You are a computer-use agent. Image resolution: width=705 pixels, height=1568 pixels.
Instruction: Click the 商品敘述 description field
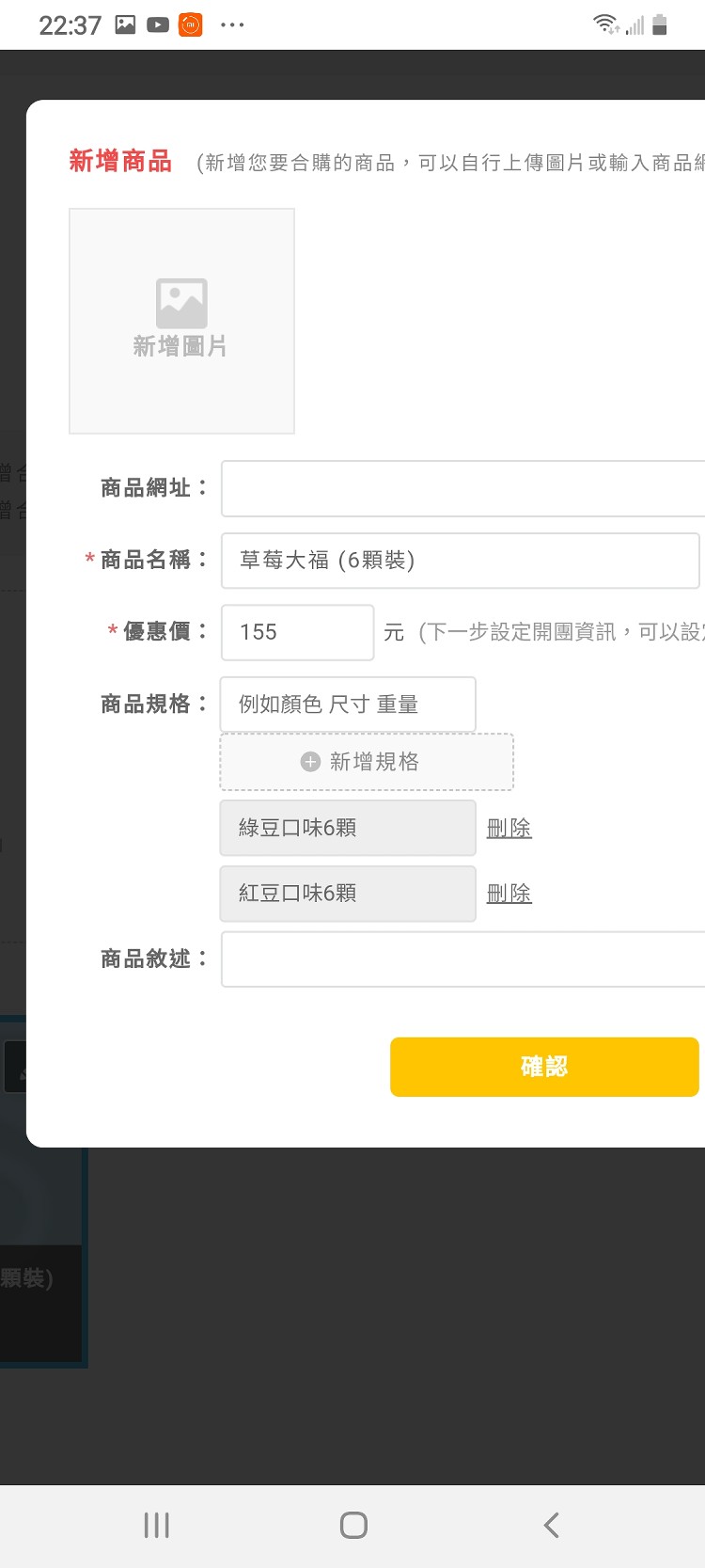point(462,959)
